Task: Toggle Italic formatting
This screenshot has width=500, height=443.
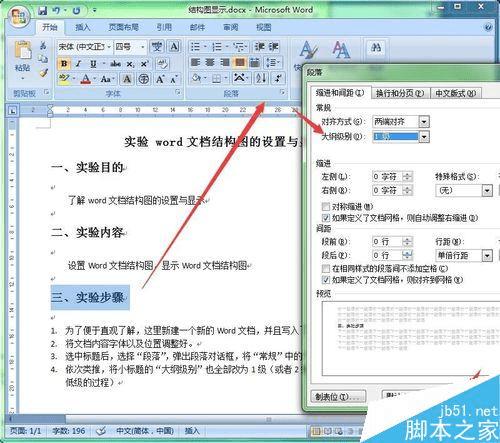Action: click(79, 63)
